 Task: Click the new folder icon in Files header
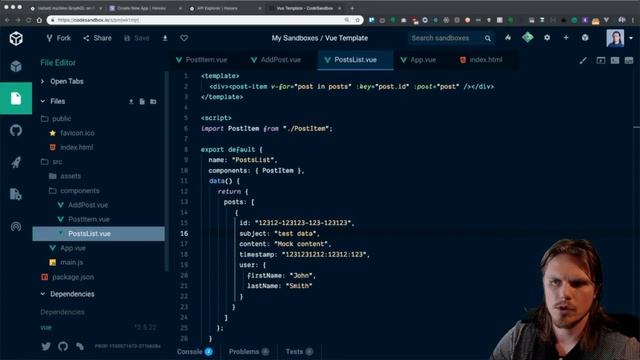pos(153,101)
